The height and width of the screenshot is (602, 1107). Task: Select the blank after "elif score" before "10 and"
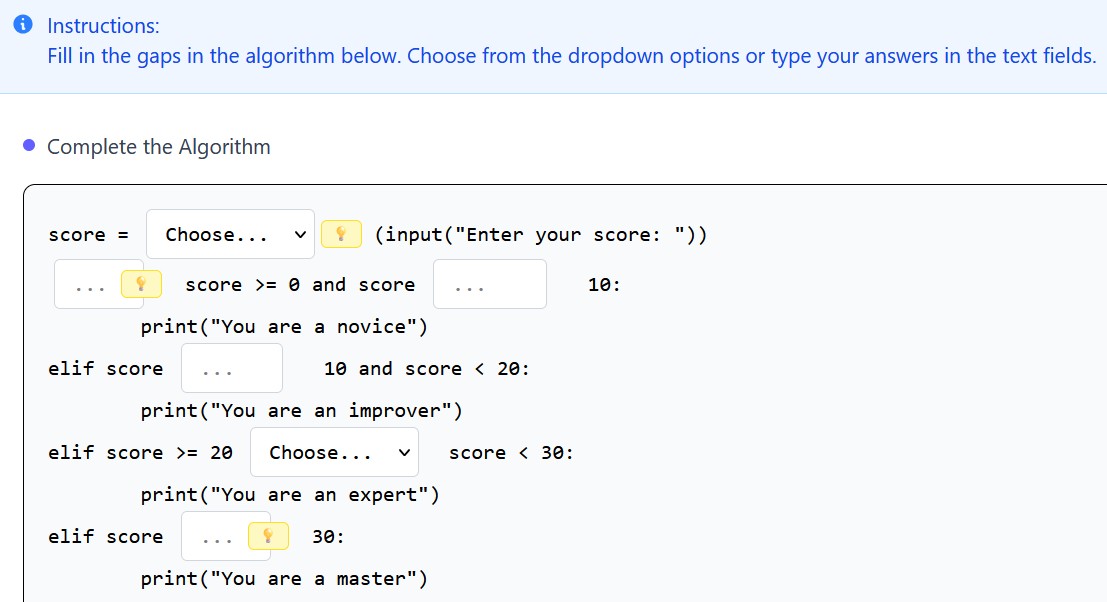(232, 369)
